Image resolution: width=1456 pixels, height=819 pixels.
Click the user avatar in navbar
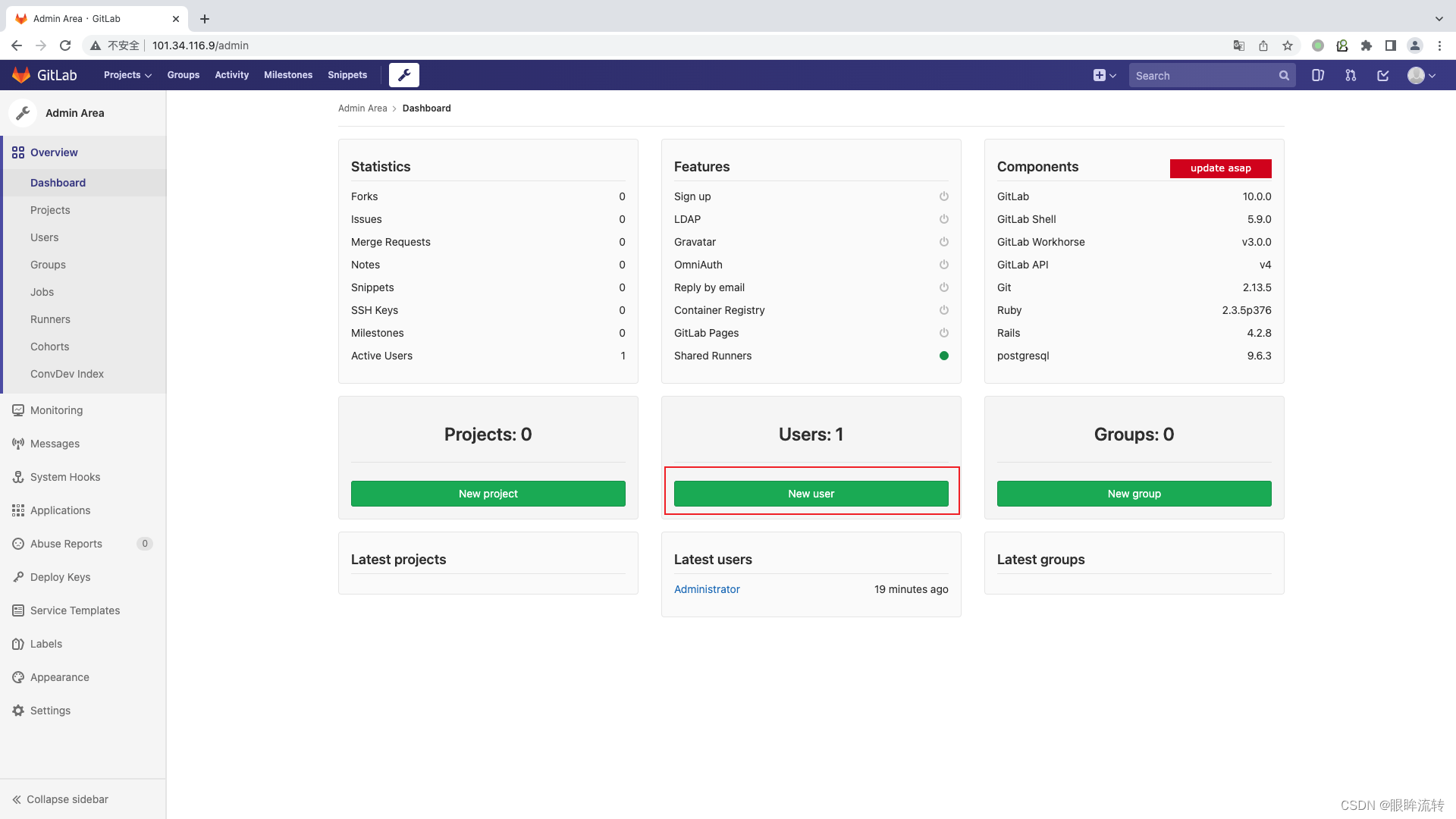tap(1416, 75)
